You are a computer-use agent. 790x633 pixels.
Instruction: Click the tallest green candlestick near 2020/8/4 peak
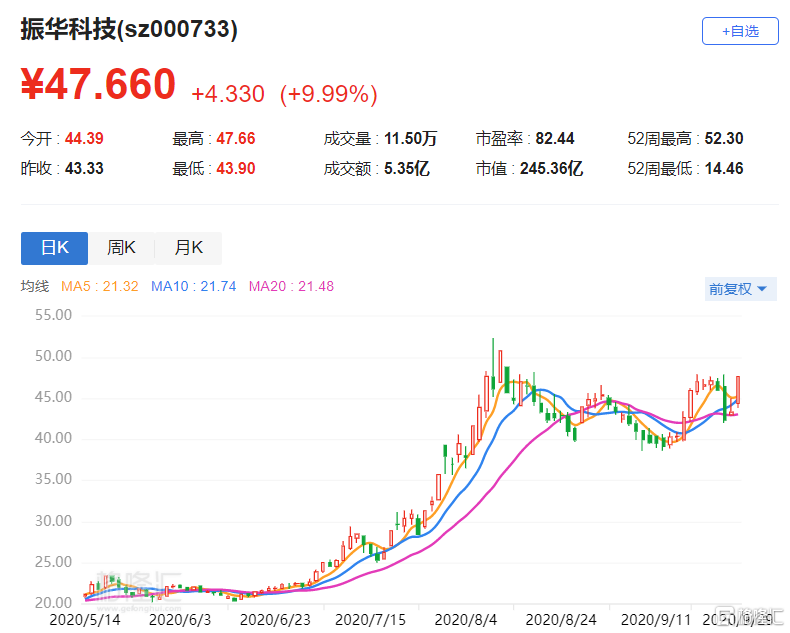pyautogui.click(x=493, y=364)
